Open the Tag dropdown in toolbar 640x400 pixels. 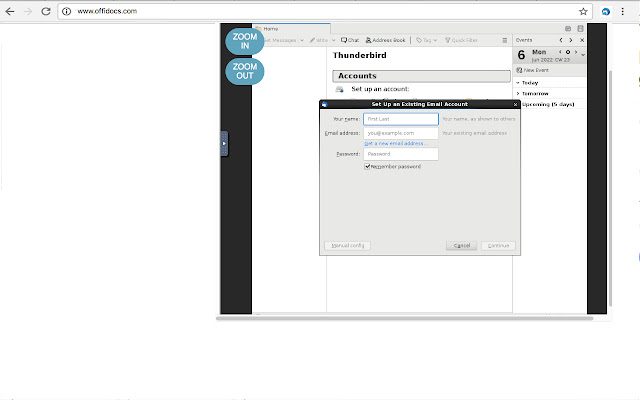point(427,40)
